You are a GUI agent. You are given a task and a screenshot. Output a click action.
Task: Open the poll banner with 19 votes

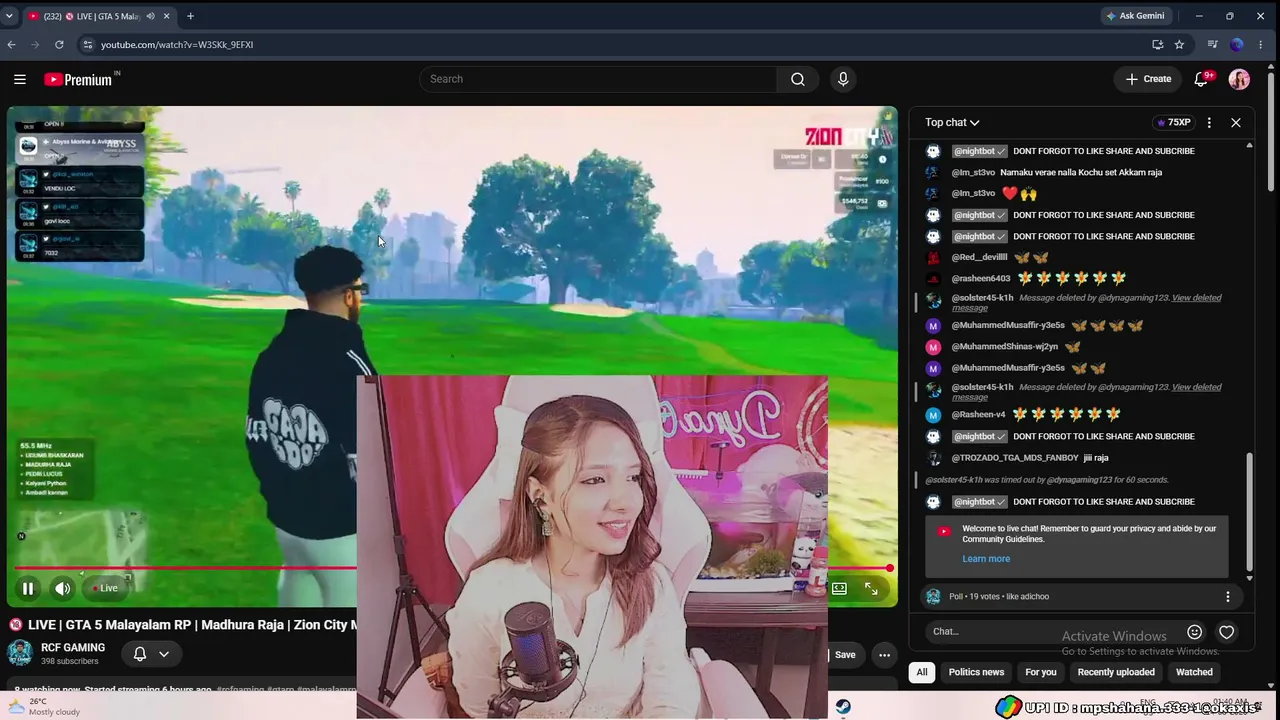coord(1080,596)
